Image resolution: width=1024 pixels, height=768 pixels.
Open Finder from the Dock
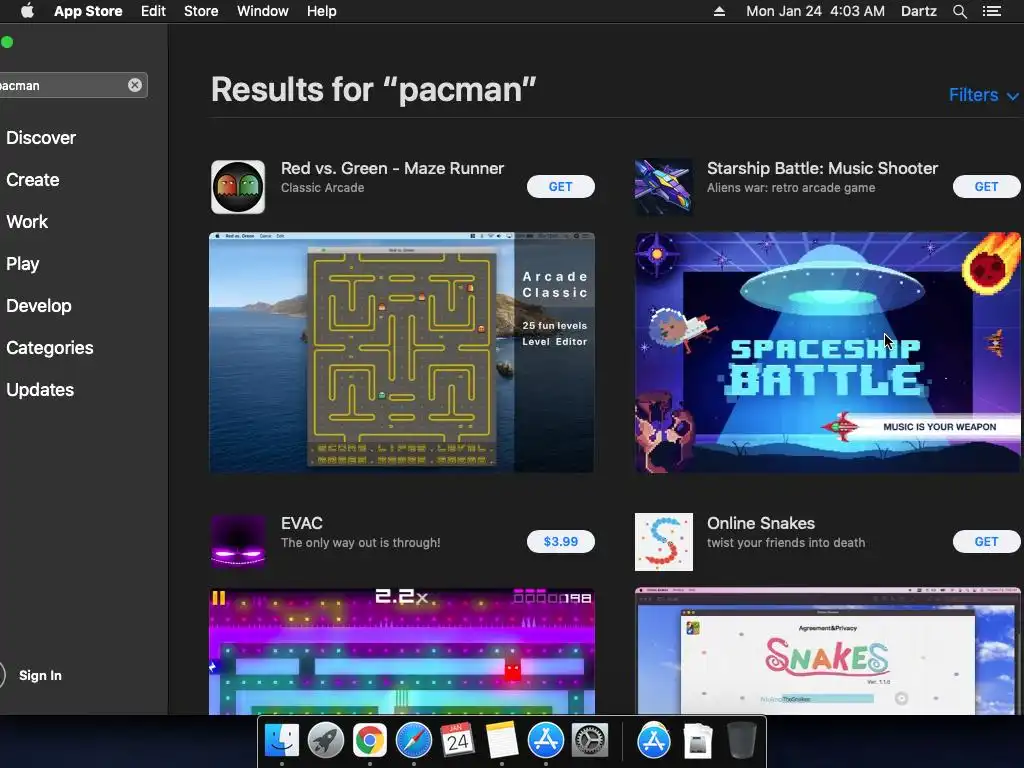[x=281, y=741]
